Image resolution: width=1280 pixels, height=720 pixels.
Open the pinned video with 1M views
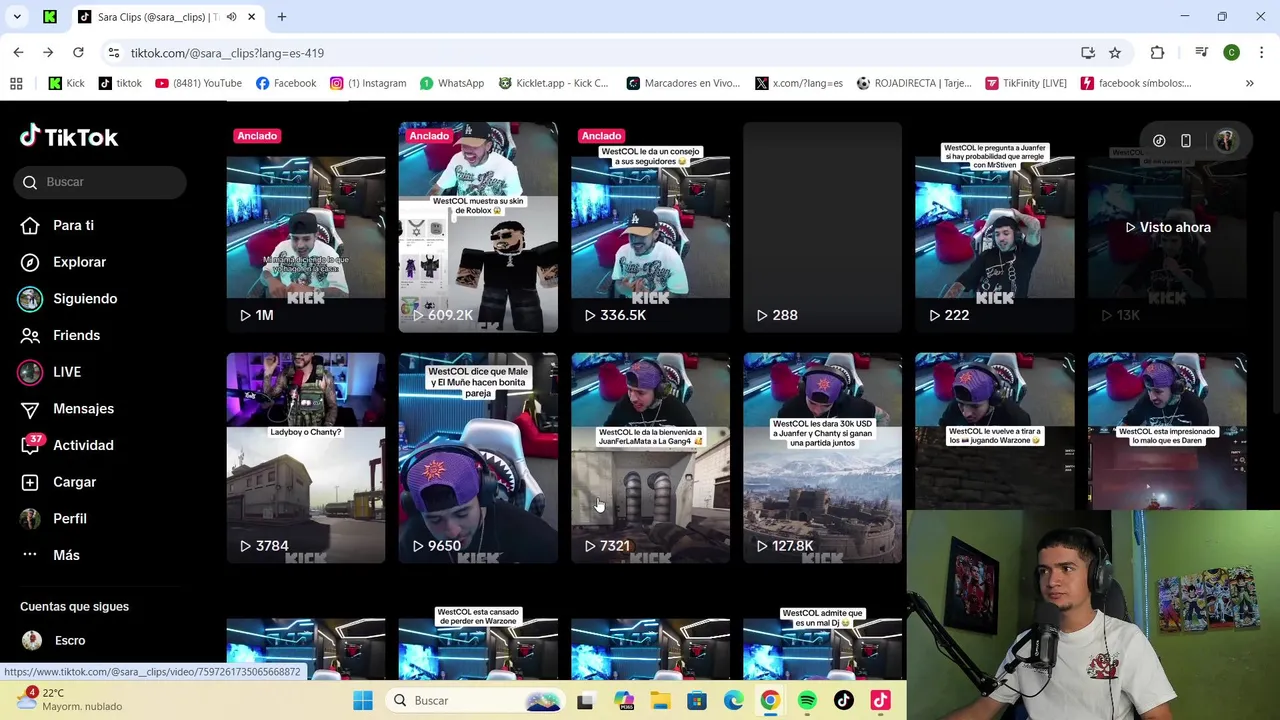306,227
